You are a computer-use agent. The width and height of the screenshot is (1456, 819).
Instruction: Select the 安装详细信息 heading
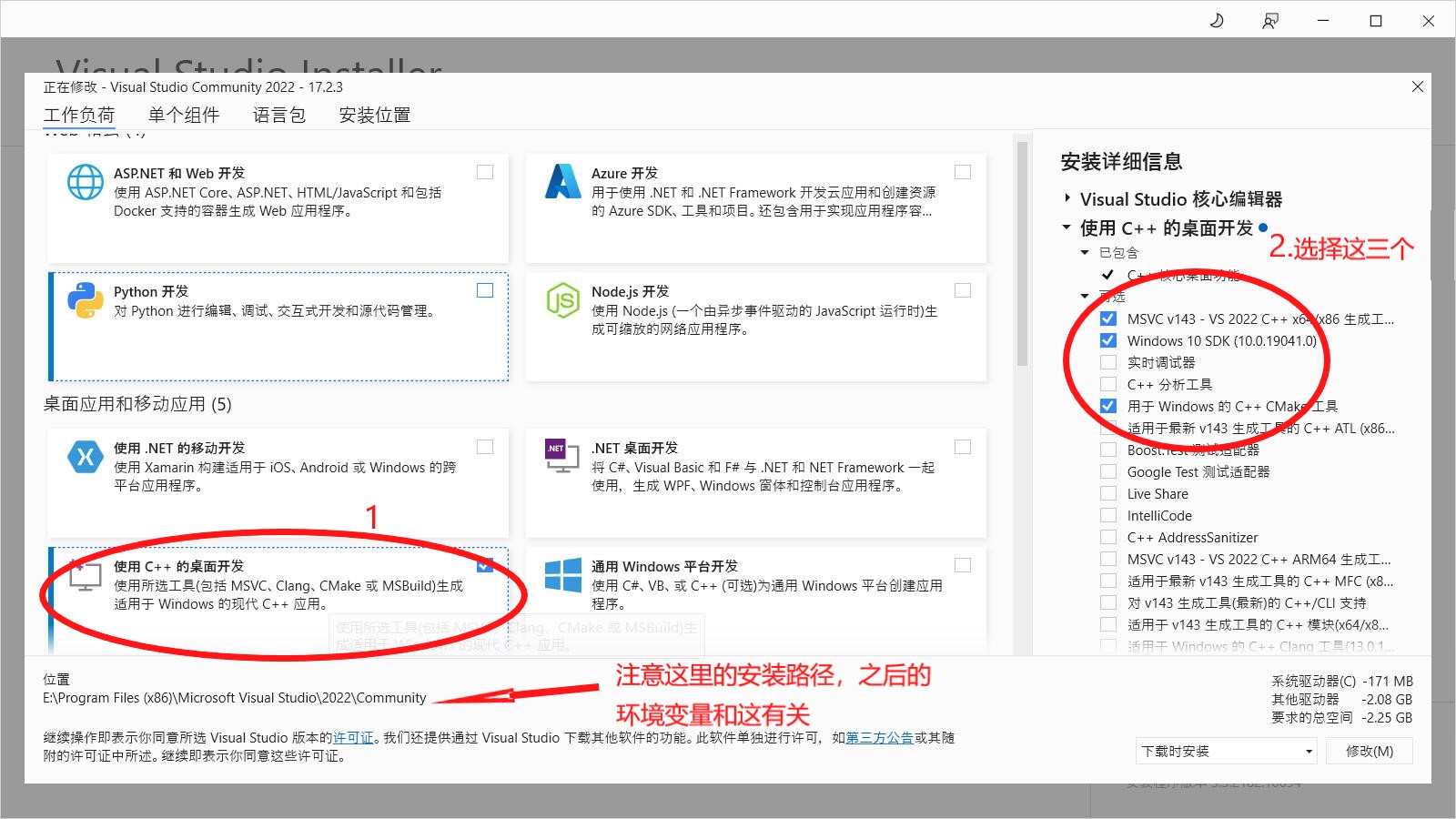click(1121, 162)
